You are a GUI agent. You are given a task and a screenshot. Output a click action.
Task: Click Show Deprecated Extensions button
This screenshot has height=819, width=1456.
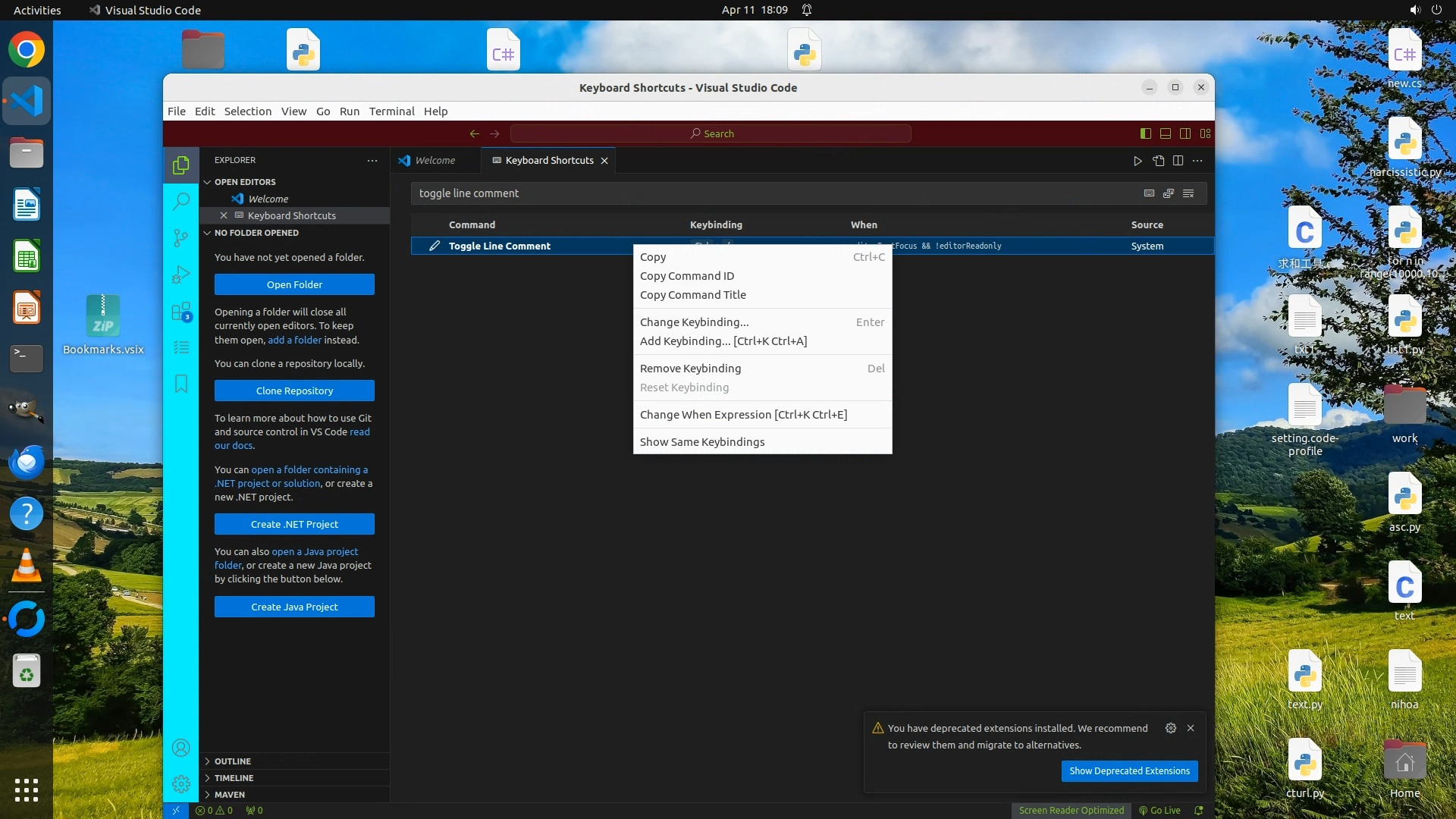coord(1129,771)
